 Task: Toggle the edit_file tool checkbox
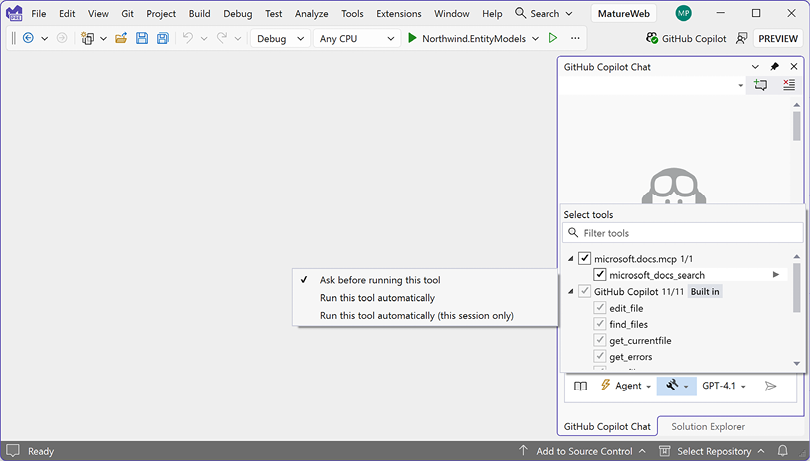click(600, 308)
